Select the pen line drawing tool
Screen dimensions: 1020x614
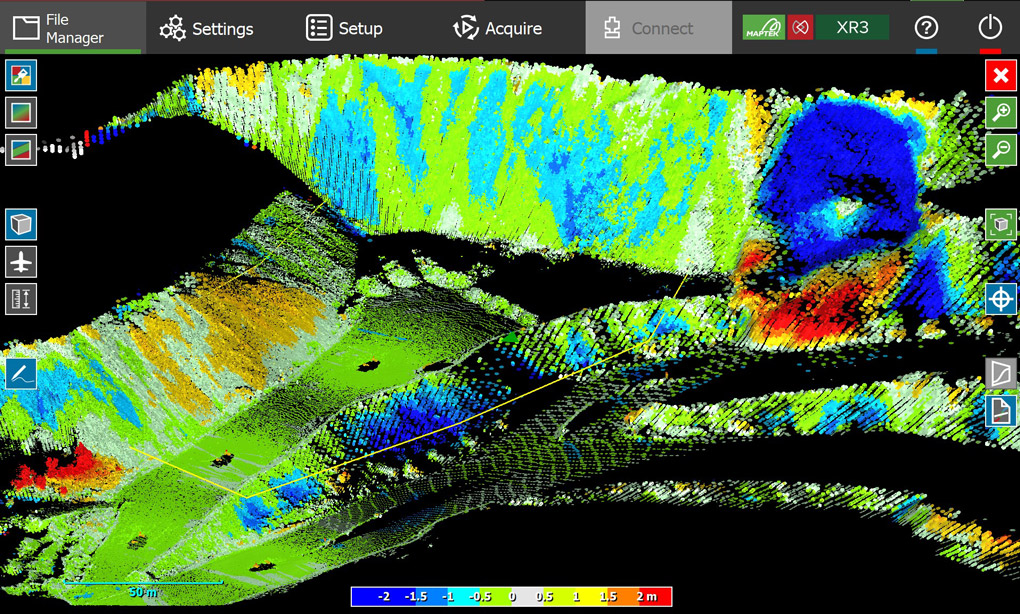pyautogui.click(x=21, y=374)
